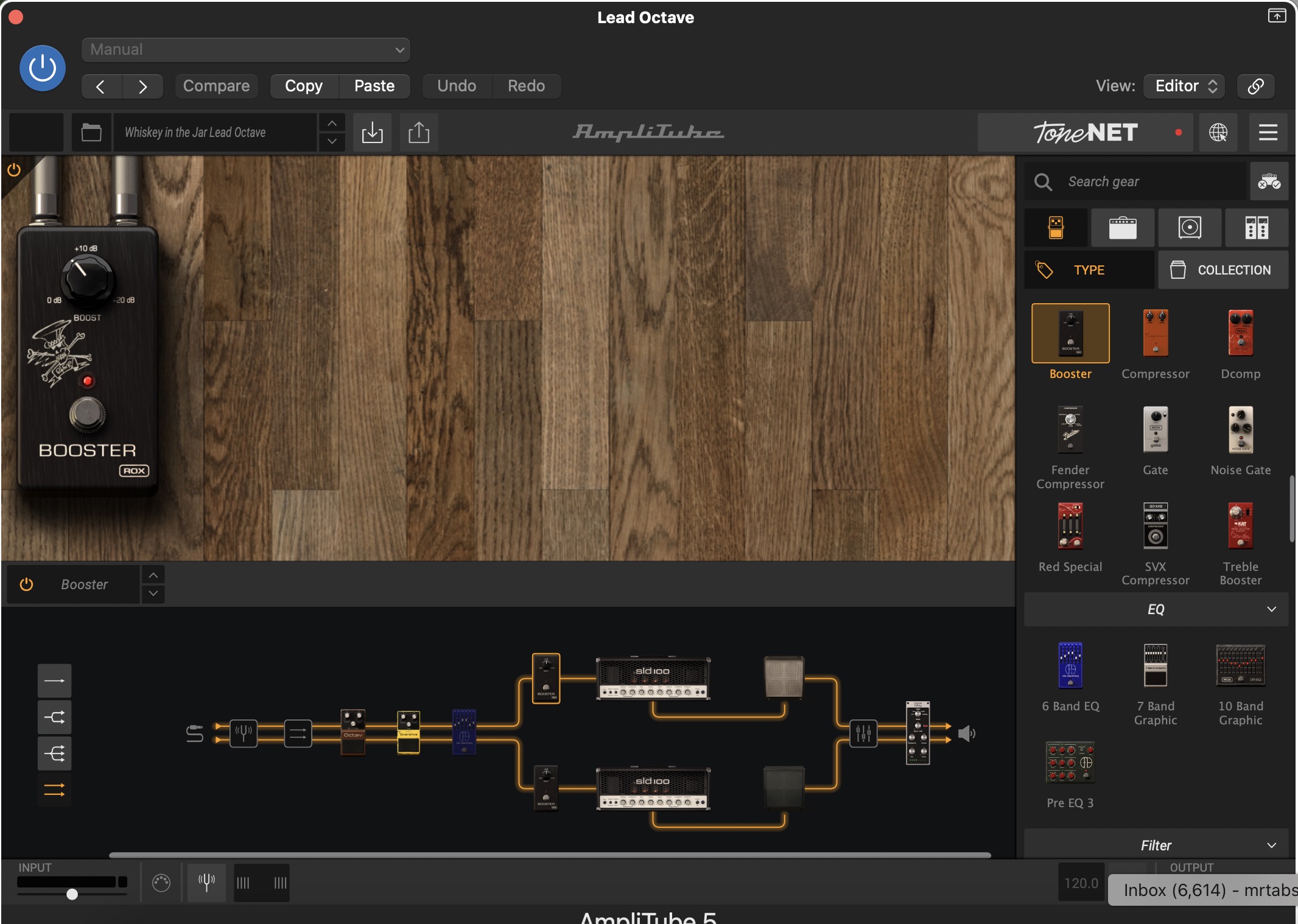Screen dimensions: 1298x924
Task: Open the MIDI control settings icon
Action: point(160,882)
